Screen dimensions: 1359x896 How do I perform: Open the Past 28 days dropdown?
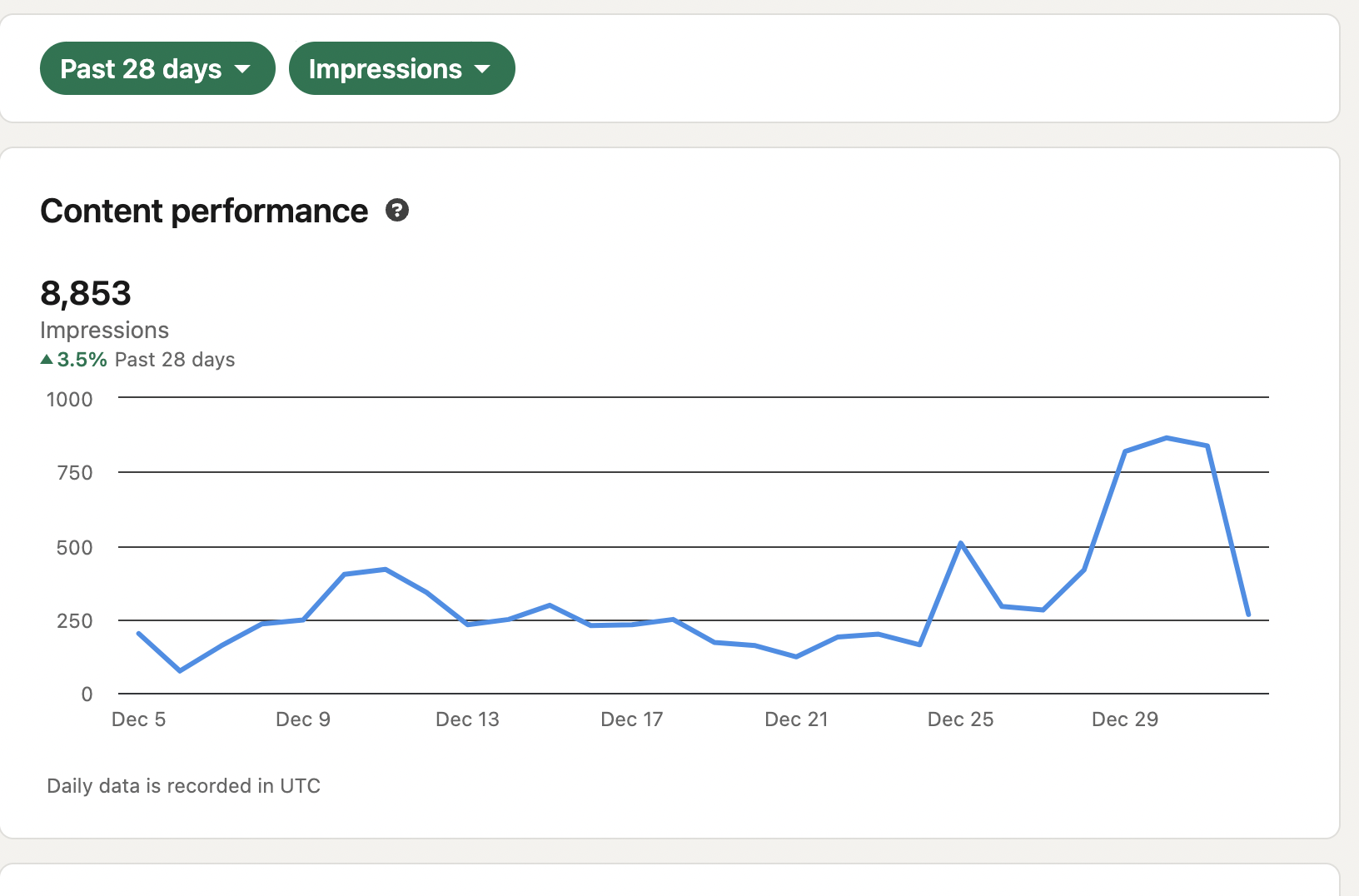[157, 68]
